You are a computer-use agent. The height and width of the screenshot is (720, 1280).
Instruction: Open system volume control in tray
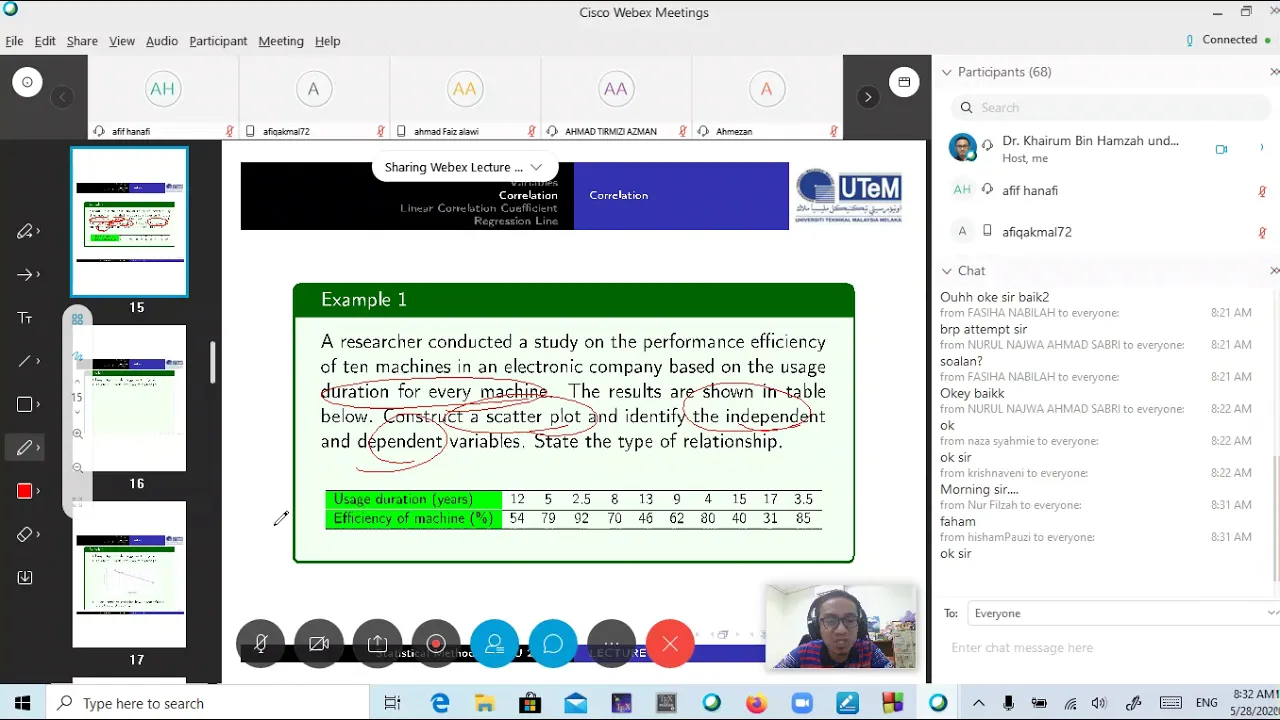point(1100,703)
